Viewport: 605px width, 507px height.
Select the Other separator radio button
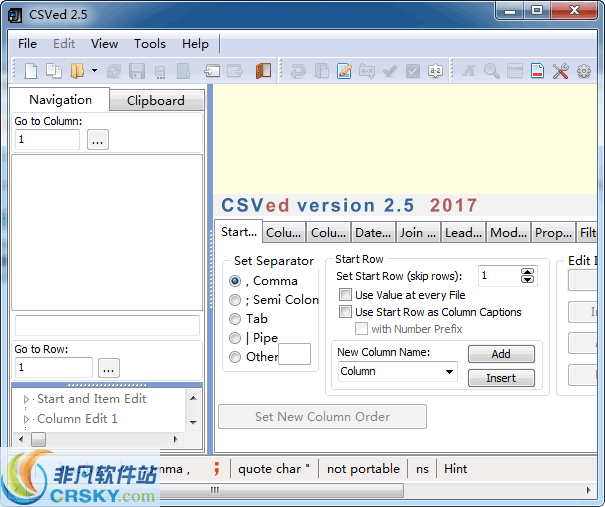(x=235, y=357)
